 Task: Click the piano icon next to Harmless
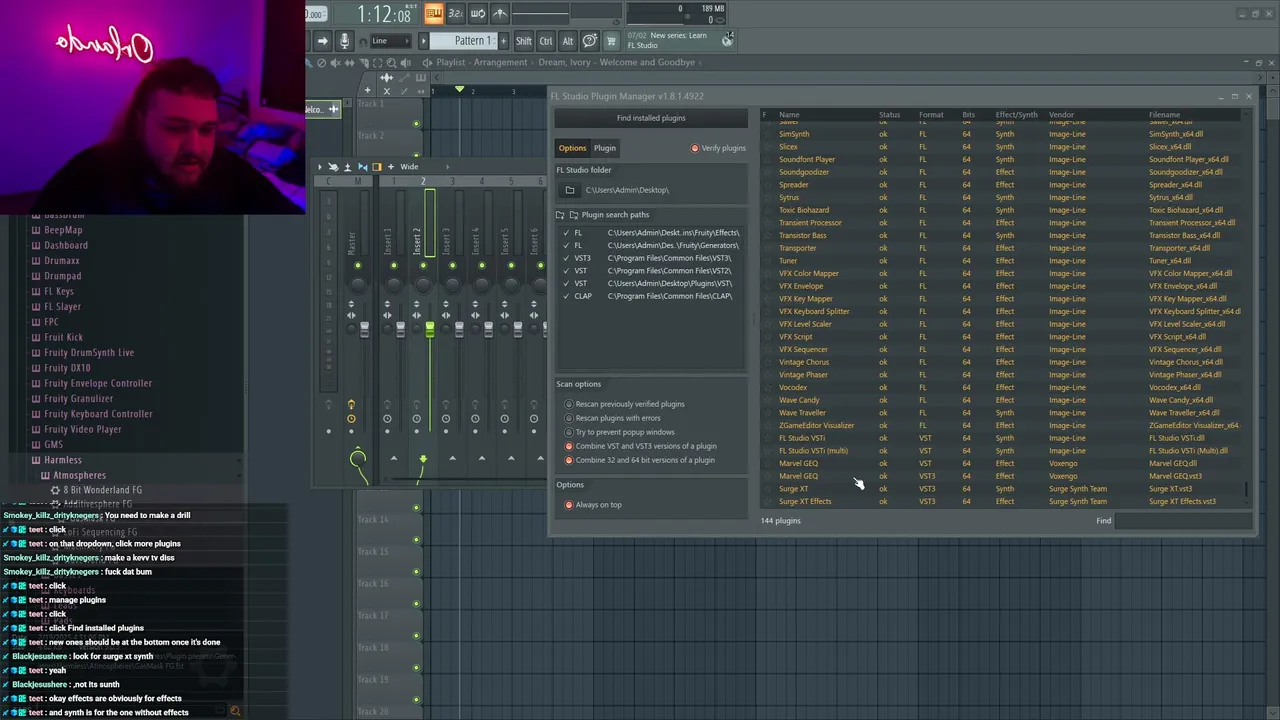click(36, 460)
